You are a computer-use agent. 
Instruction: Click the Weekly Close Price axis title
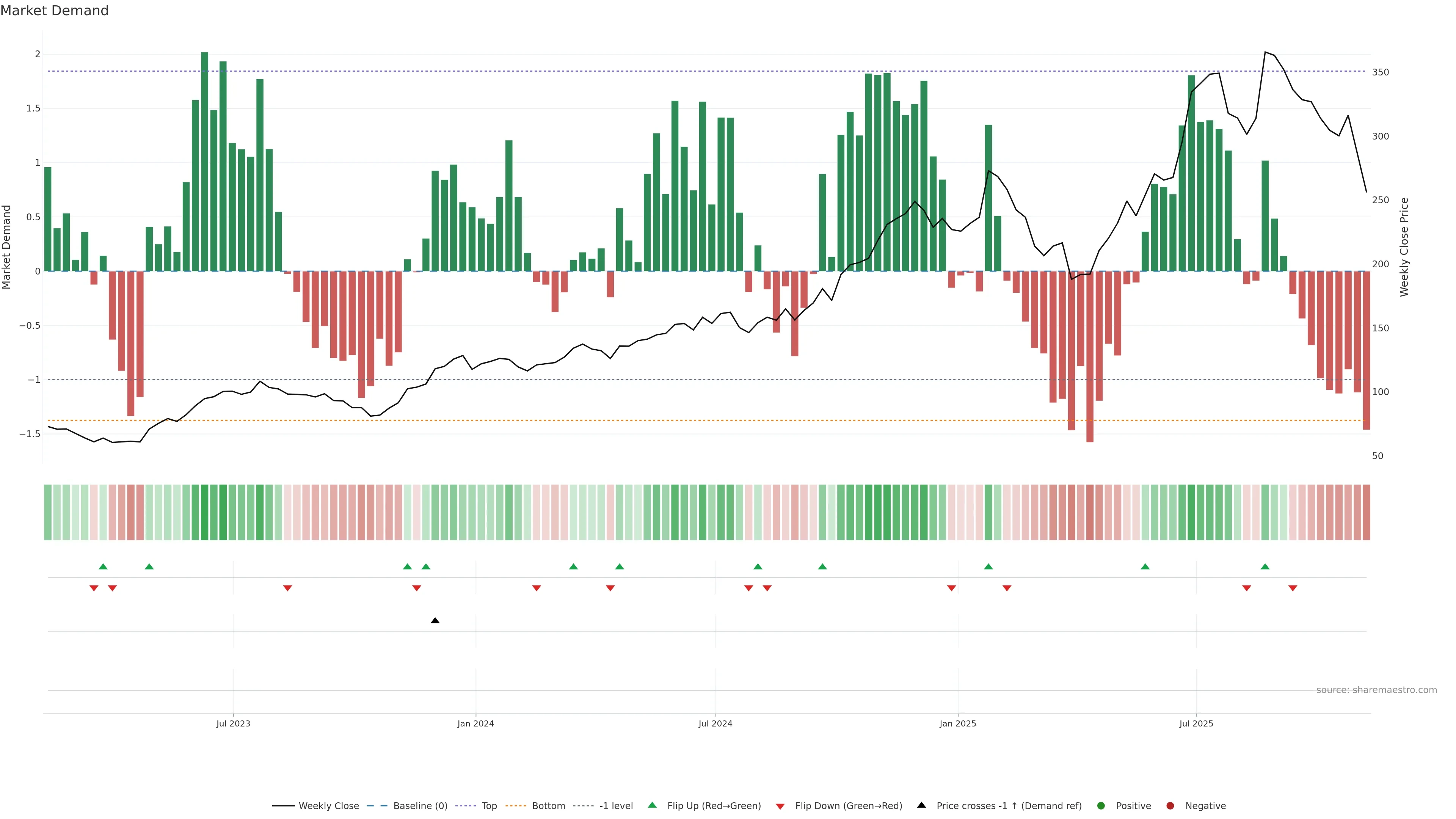1404,247
